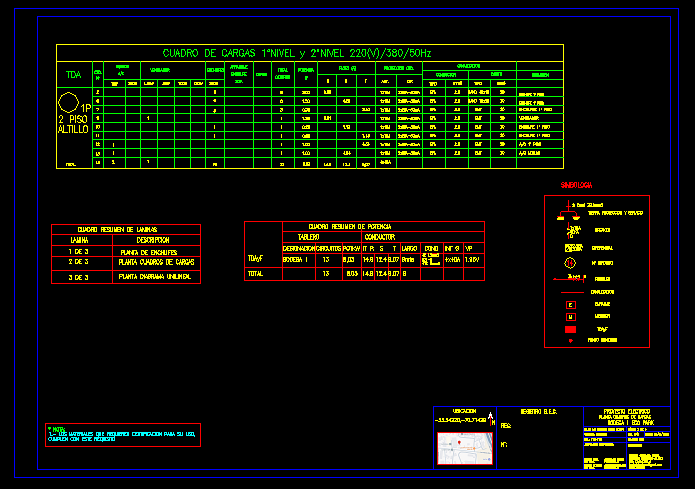Select the red map pin on location thumbnail
Image resolution: width=695 pixels, height=489 pixels.
(459, 443)
